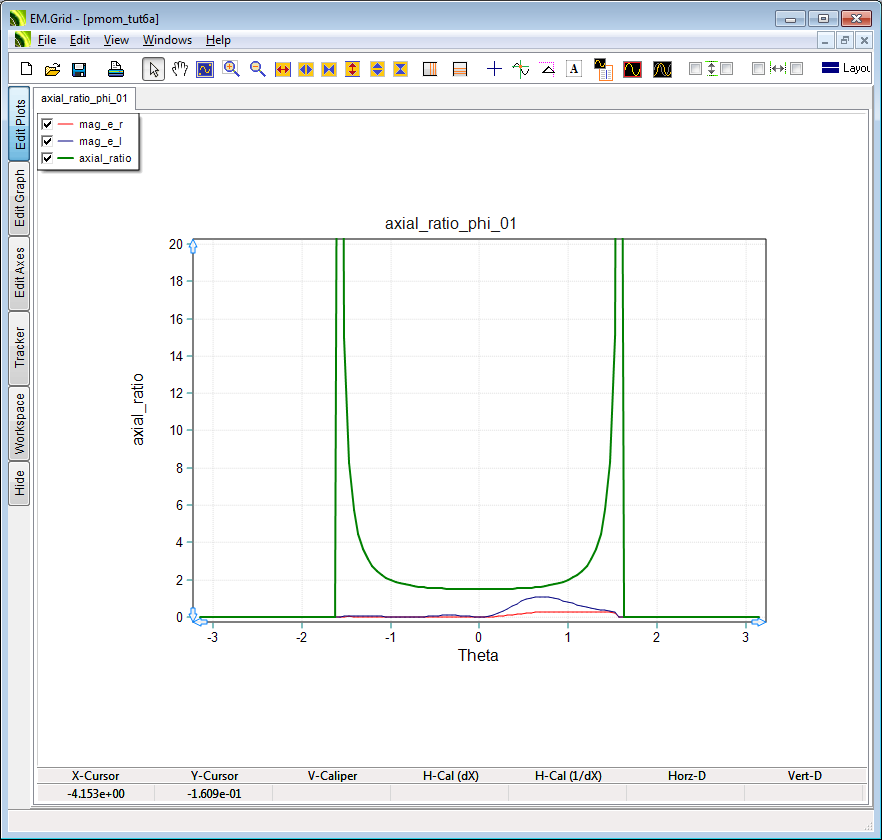This screenshot has height=840, width=882.
Task: Toggle the mag_e_l plot checkbox
Action: click(x=47, y=142)
